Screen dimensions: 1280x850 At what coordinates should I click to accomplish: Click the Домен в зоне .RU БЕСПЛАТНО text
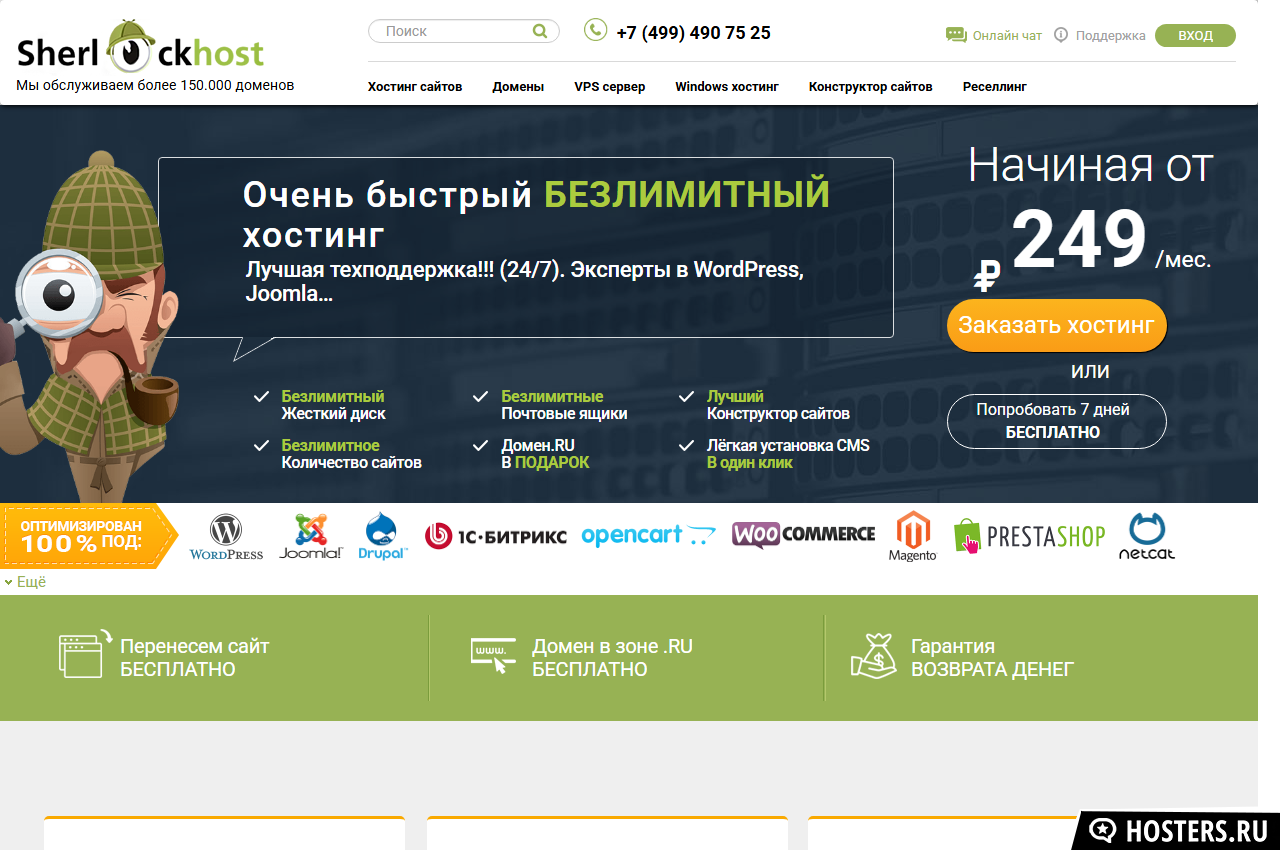coord(612,658)
